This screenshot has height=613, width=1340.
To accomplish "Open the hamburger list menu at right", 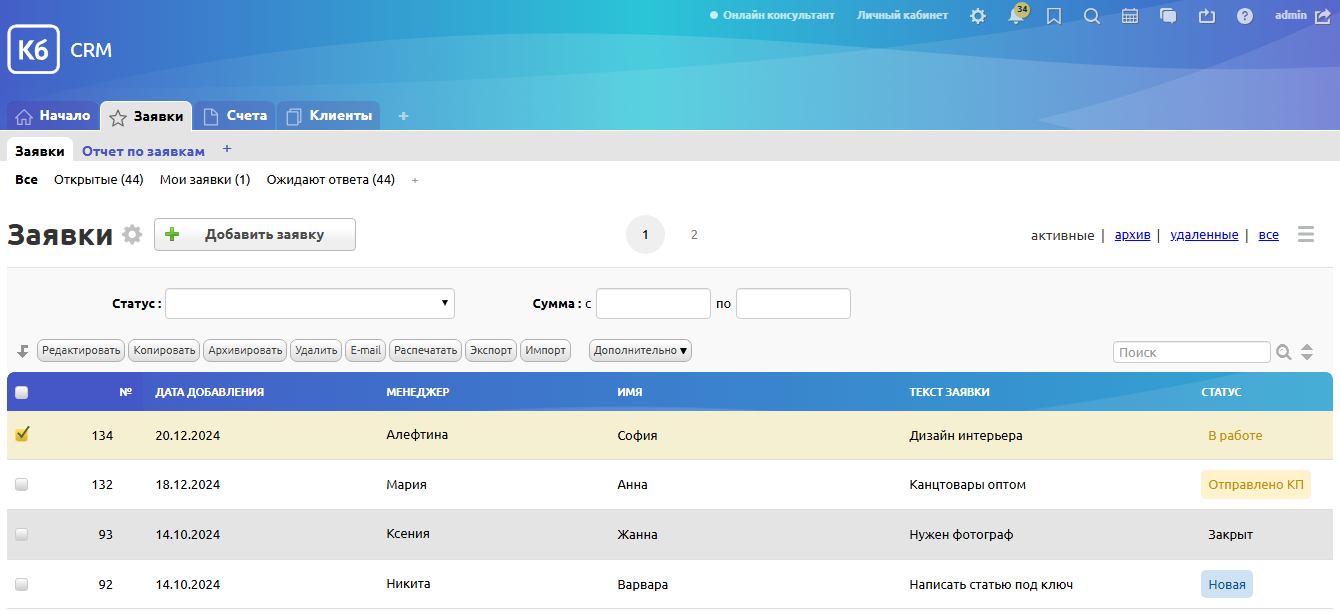I will coord(1305,235).
